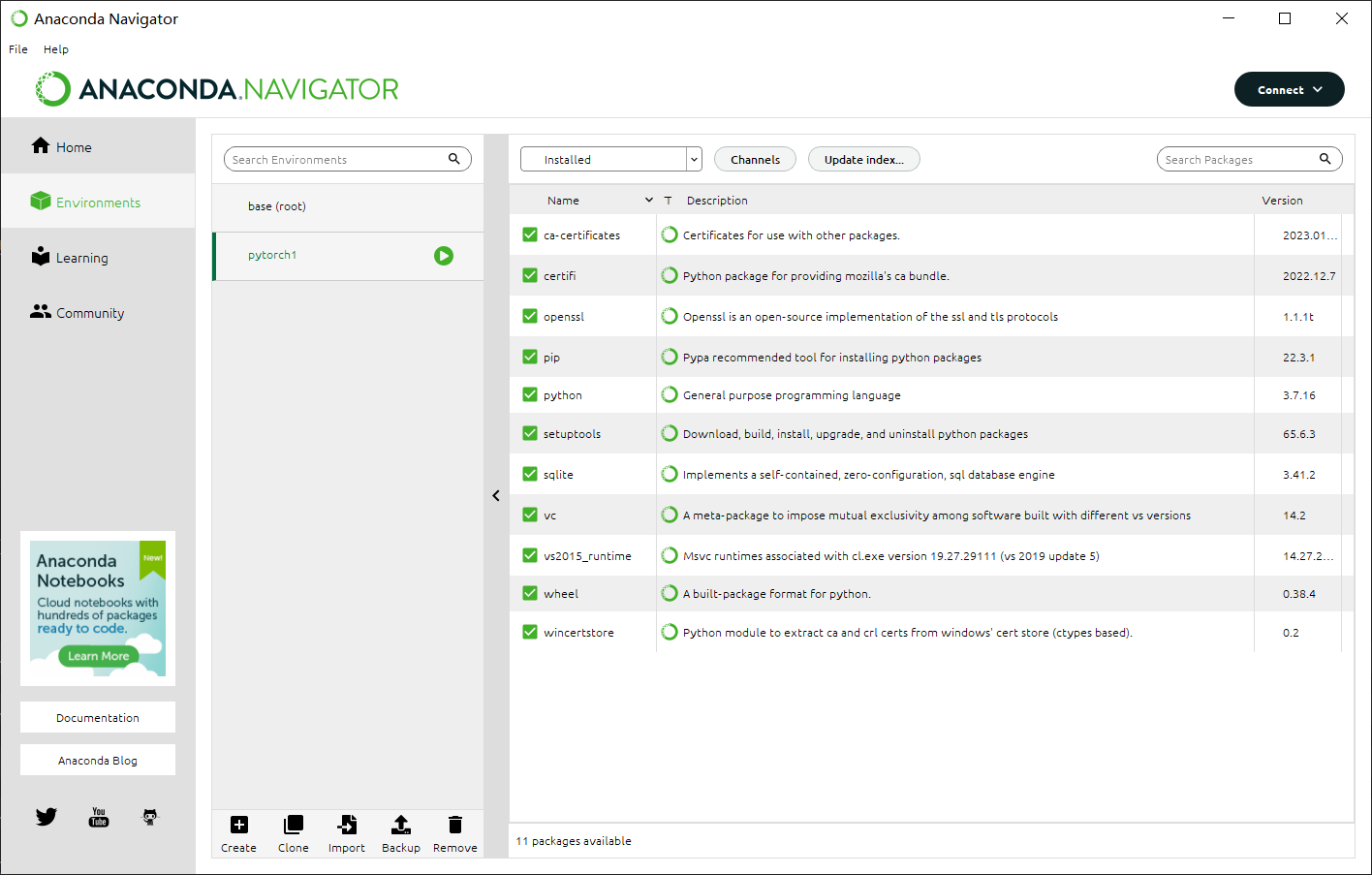
Task: Open the Channels dialog
Action: [x=755, y=159]
